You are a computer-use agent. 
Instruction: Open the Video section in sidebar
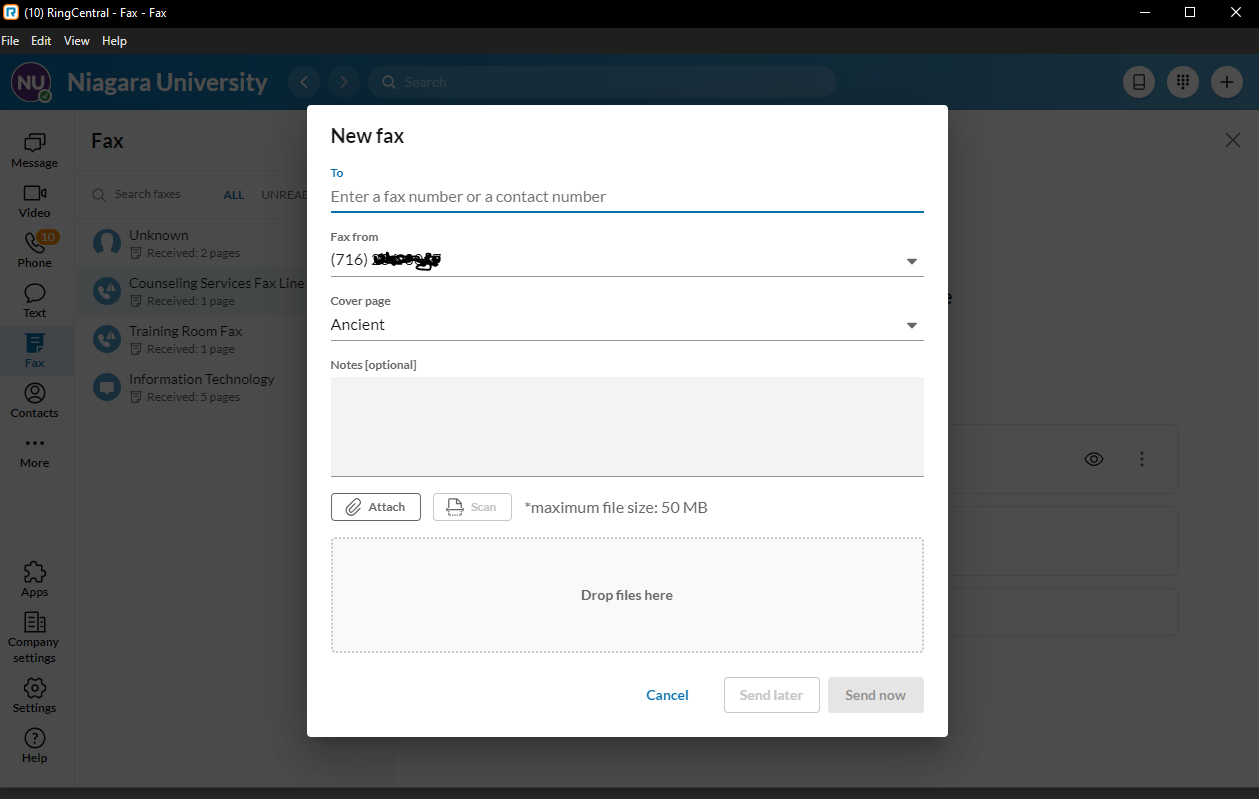(x=35, y=201)
